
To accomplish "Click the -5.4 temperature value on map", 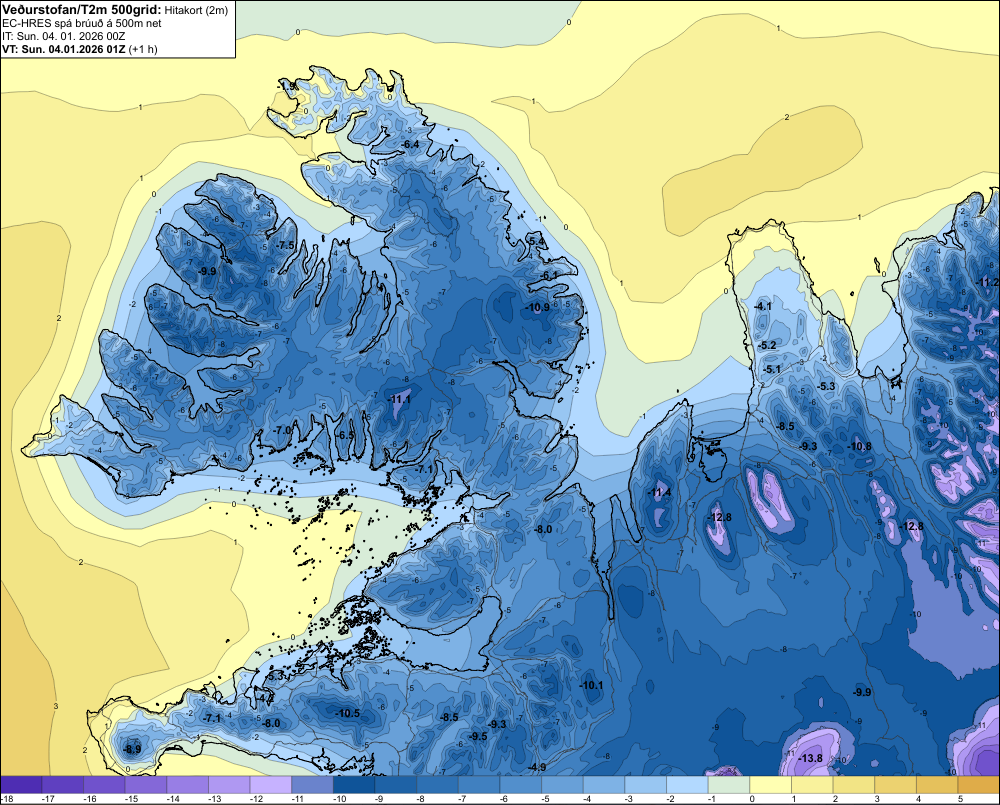I will point(537,241).
